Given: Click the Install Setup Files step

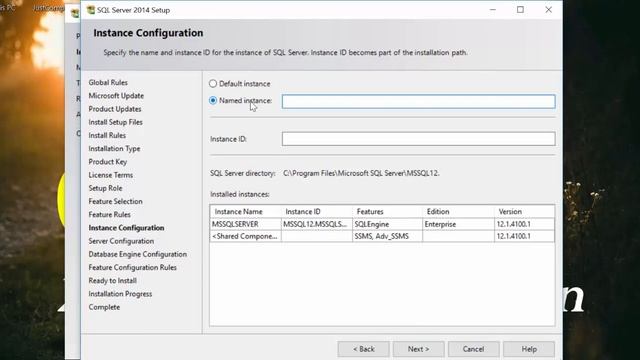Looking at the screenshot, I should [116, 122].
